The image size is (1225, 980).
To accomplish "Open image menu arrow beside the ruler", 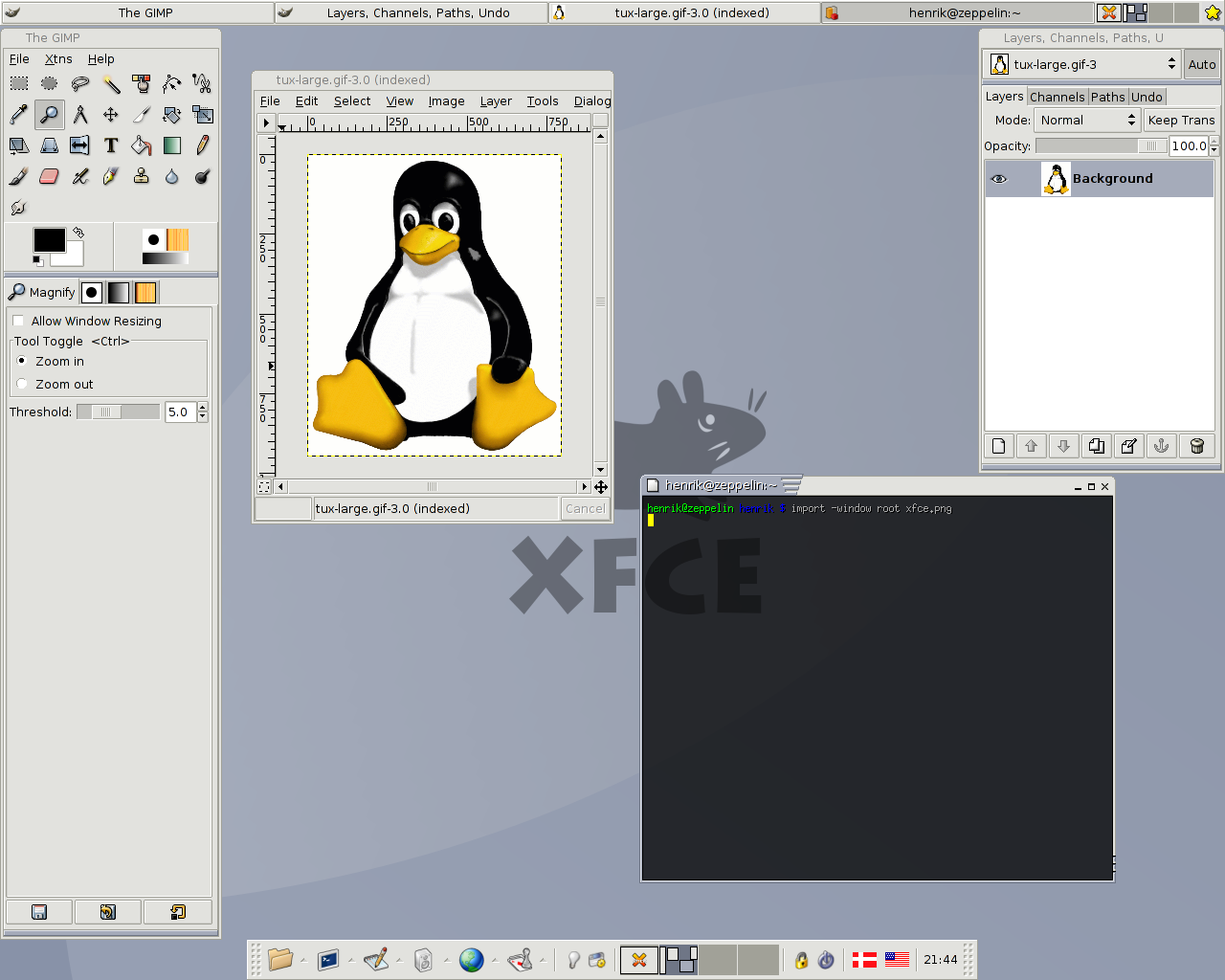I will [x=266, y=122].
